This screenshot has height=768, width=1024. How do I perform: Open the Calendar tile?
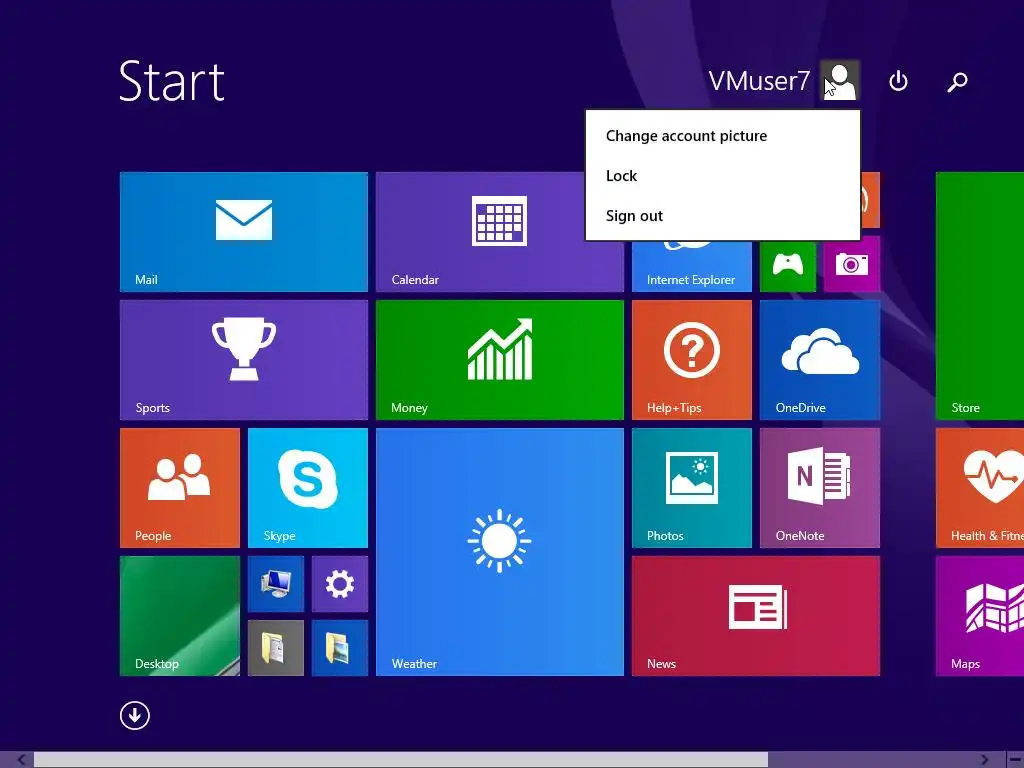481,232
